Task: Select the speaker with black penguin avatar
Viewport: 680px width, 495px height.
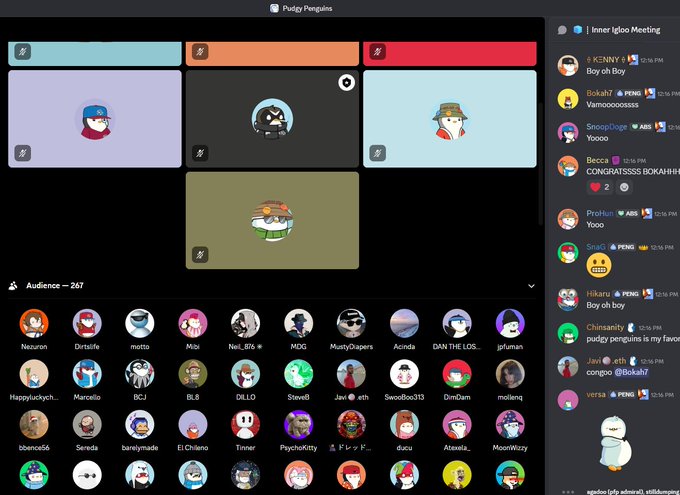Action: pyautogui.click(x=272, y=119)
